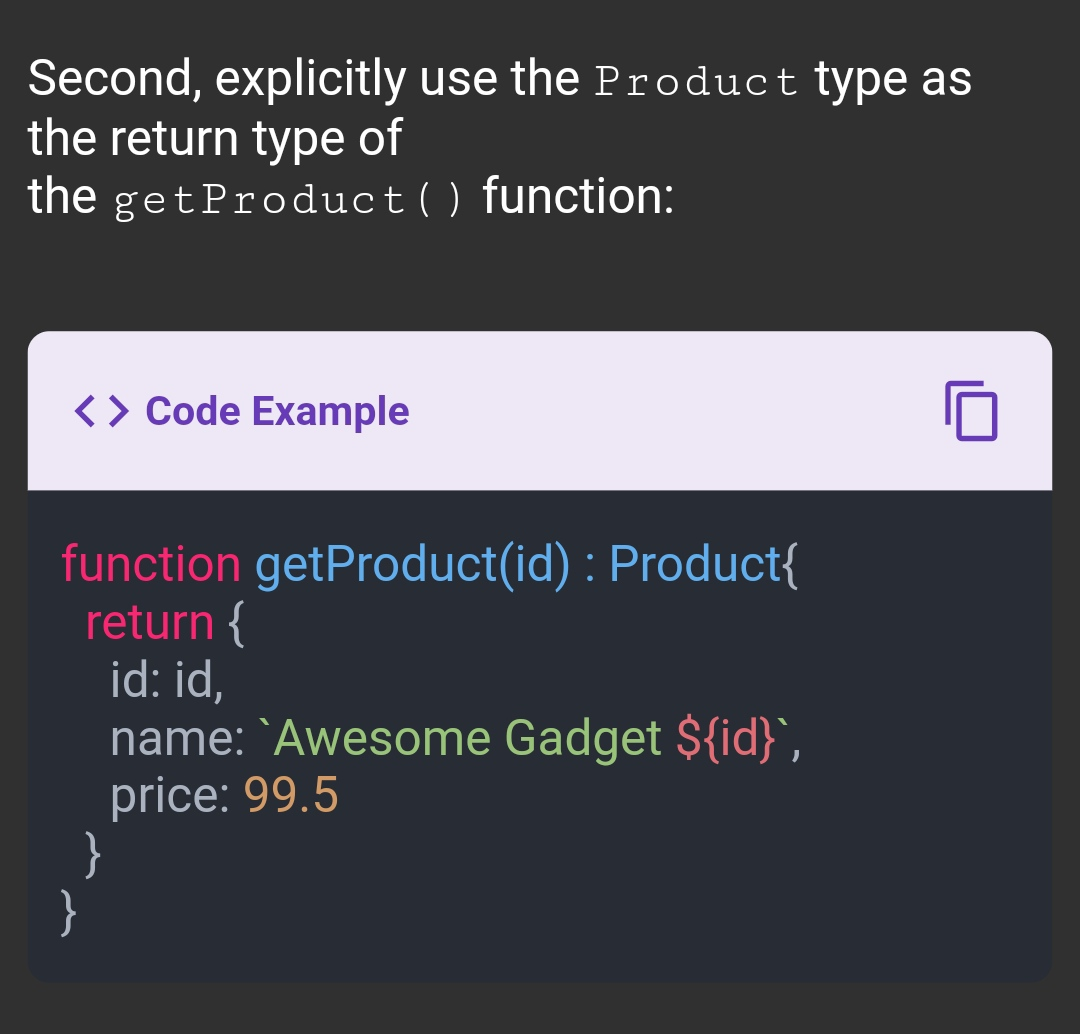
Task: Click the price: property label
Action: pyautogui.click(x=170, y=797)
